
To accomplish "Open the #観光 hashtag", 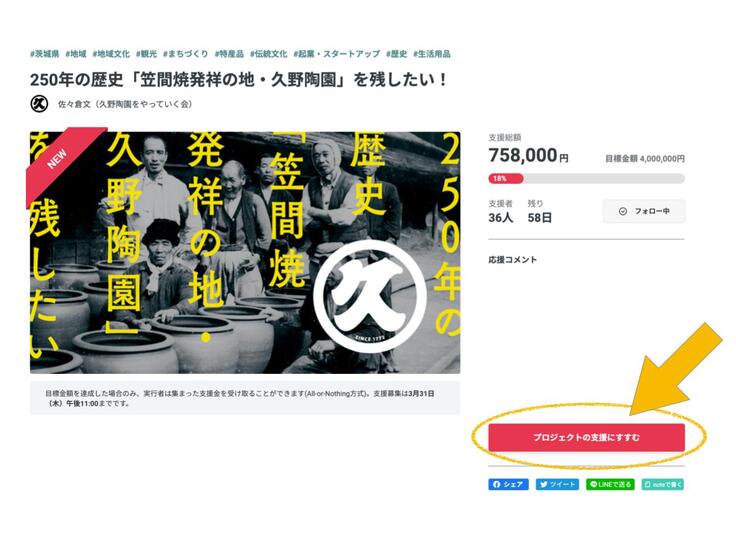I will coord(146,54).
